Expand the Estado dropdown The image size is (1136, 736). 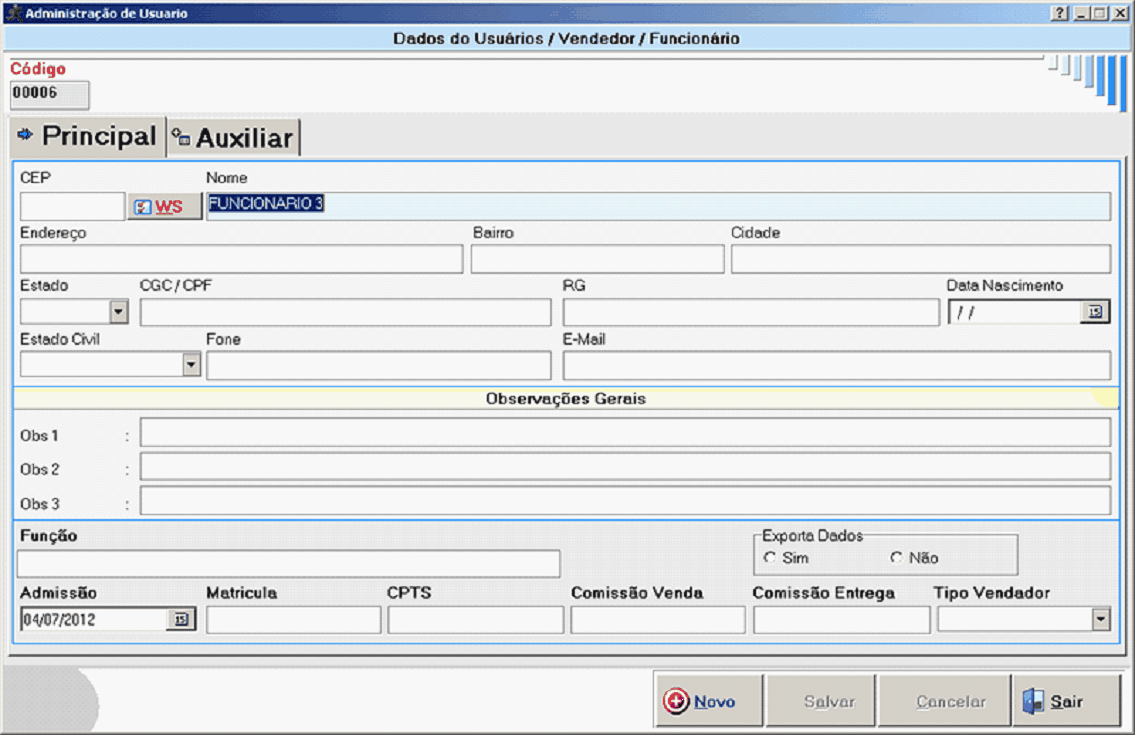[119, 312]
